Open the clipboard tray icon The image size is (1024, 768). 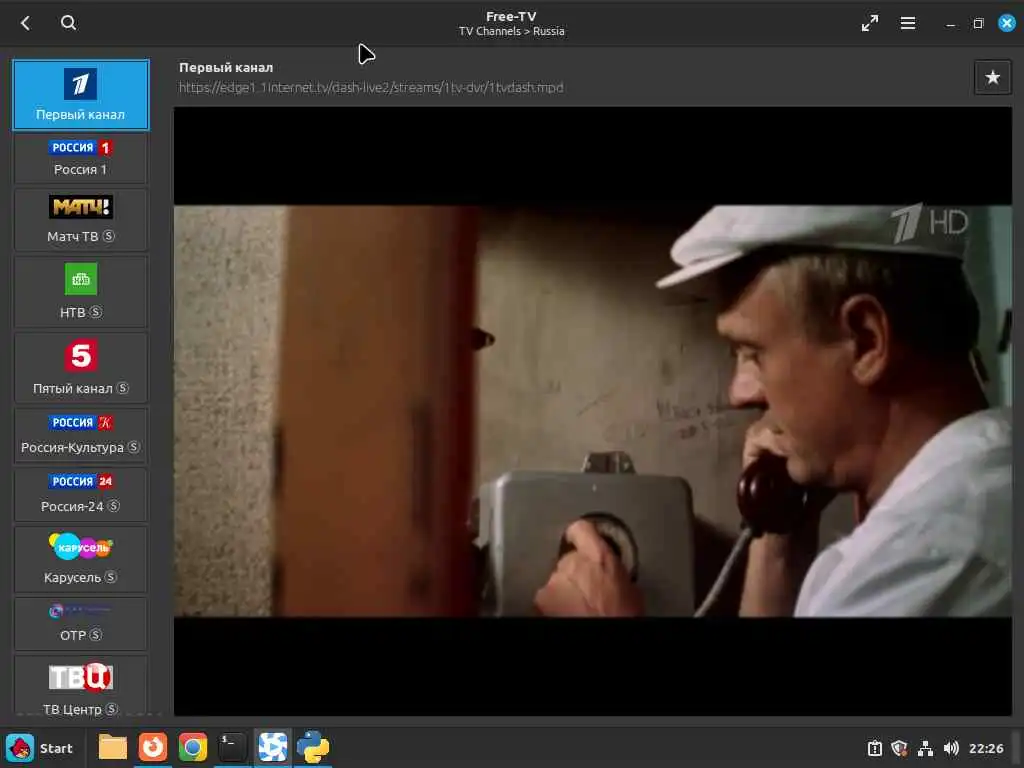[x=874, y=748]
